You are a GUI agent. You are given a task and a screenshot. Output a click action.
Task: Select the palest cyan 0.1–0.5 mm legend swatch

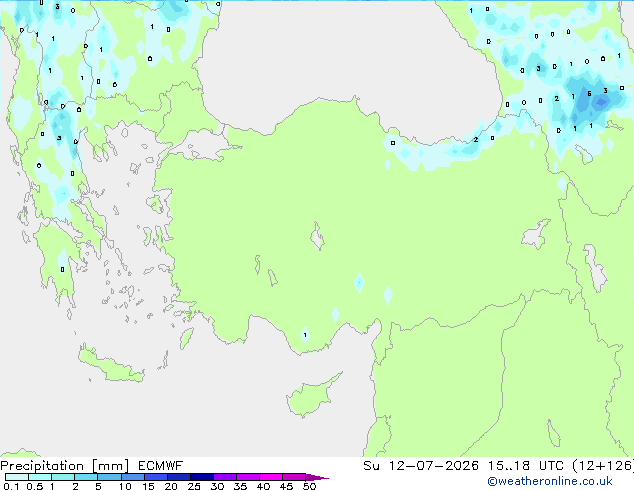17,477
